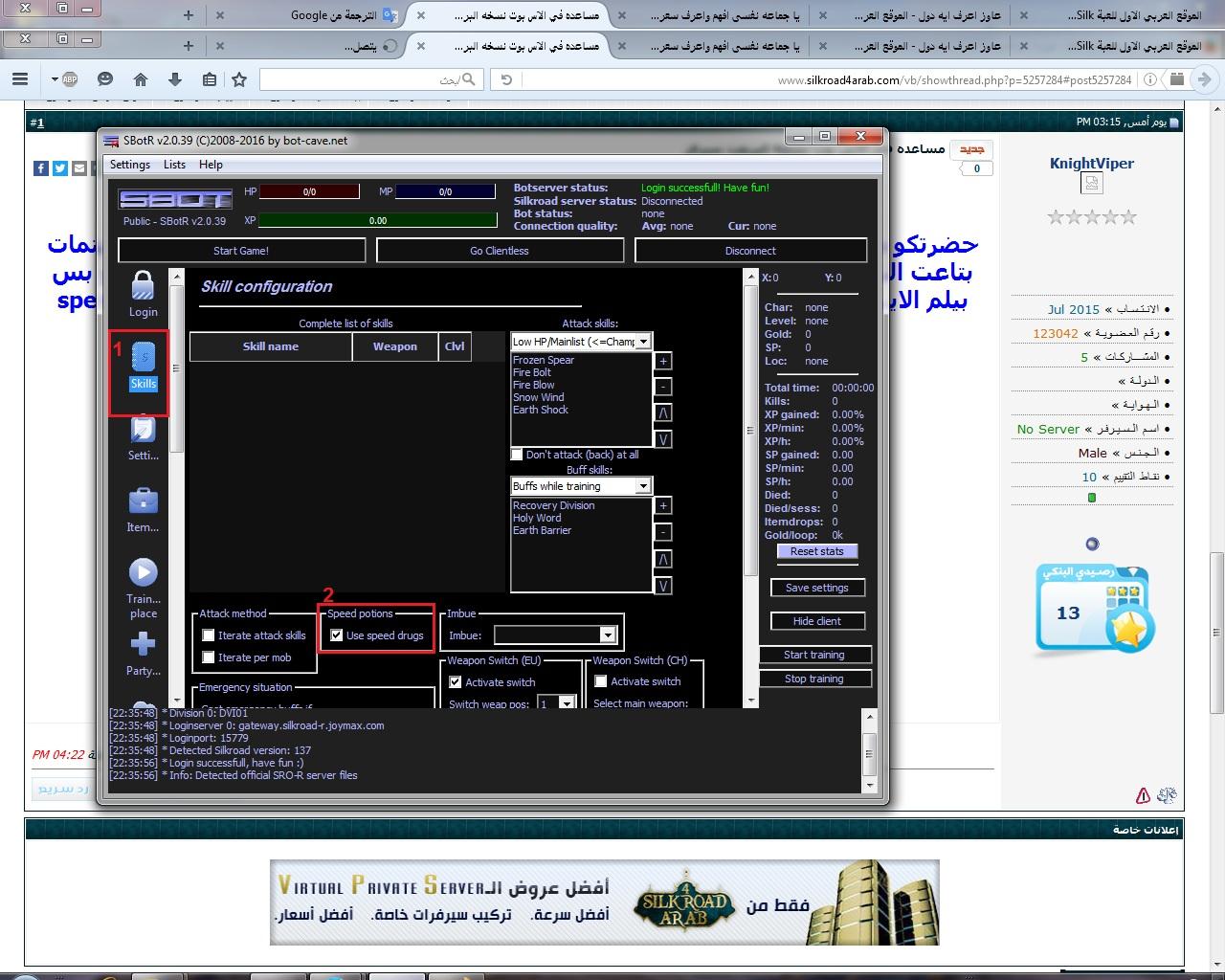Viewport: 1225px width, 980px height.
Task: Click the Start training button
Action: pyautogui.click(x=814, y=655)
